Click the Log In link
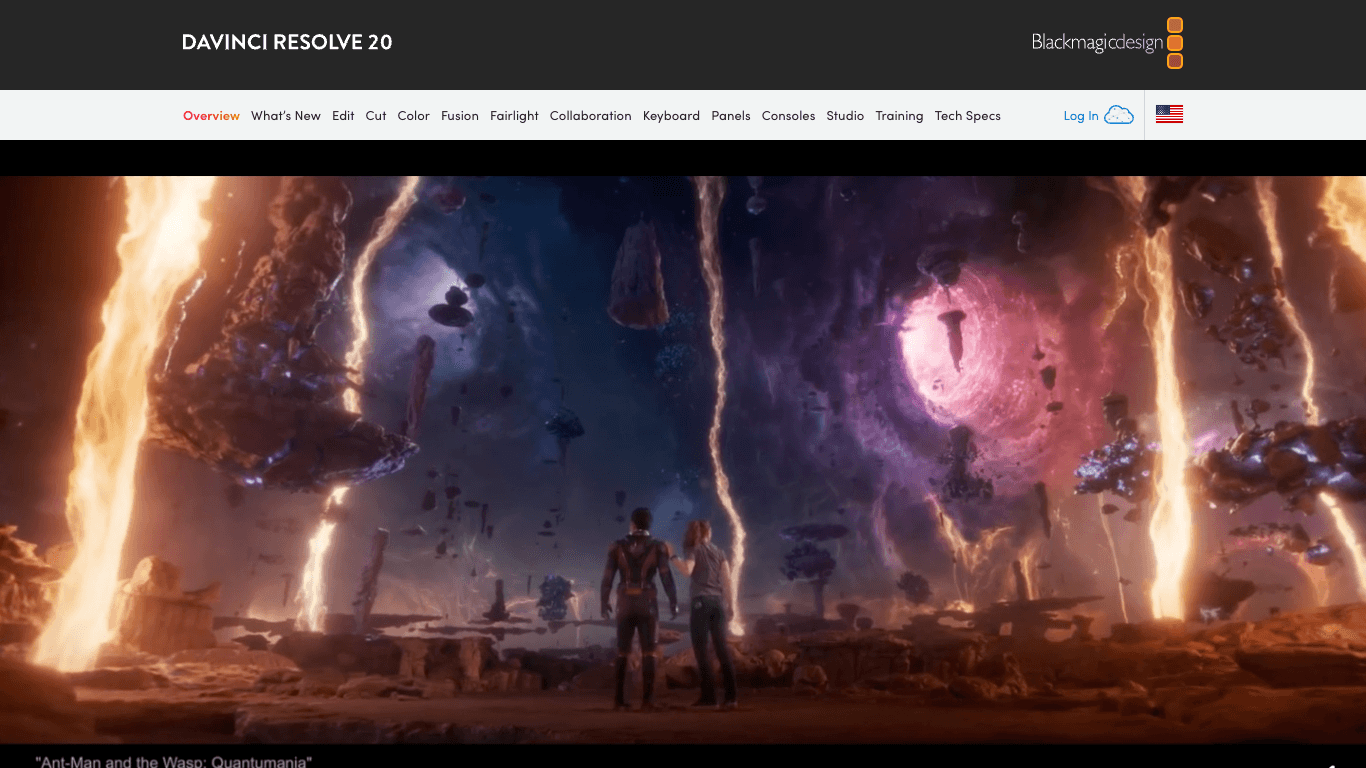Image resolution: width=1366 pixels, height=768 pixels. (1081, 116)
